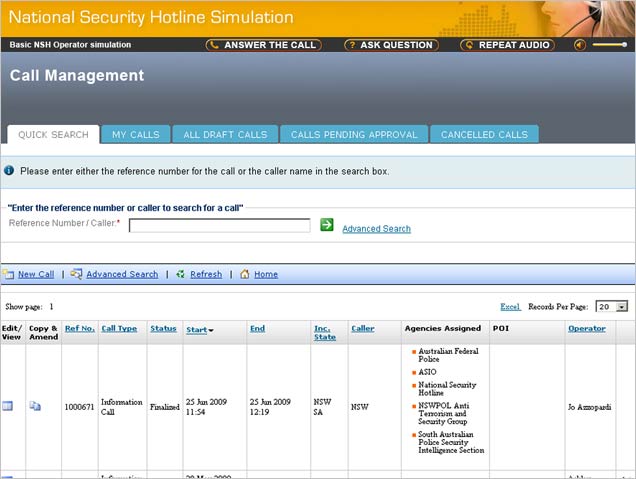The height and width of the screenshot is (479, 636).
Task: Click the Ask Question button
Action: 390,45
